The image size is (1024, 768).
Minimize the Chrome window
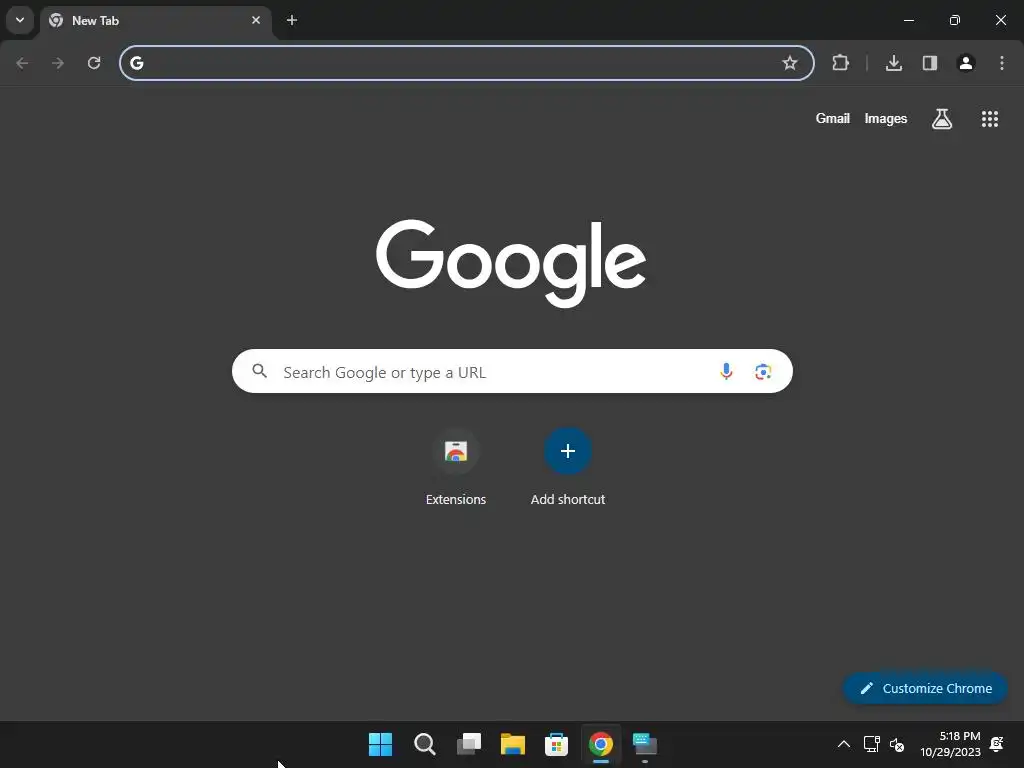tap(908, 20)
